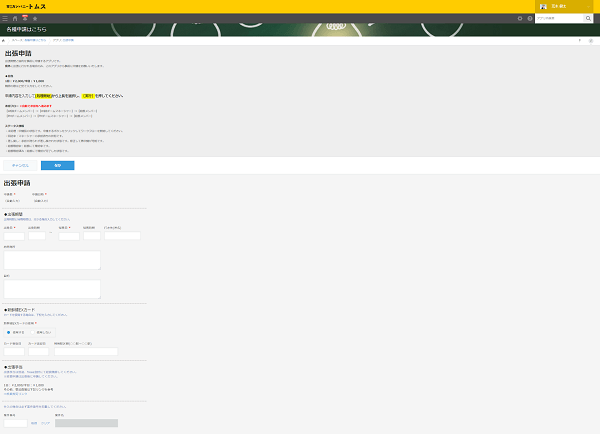The height and width of the screenshot is (434, 600).
Task: Open the blue link under the allowance amounts
Action: tap(15, 394)
